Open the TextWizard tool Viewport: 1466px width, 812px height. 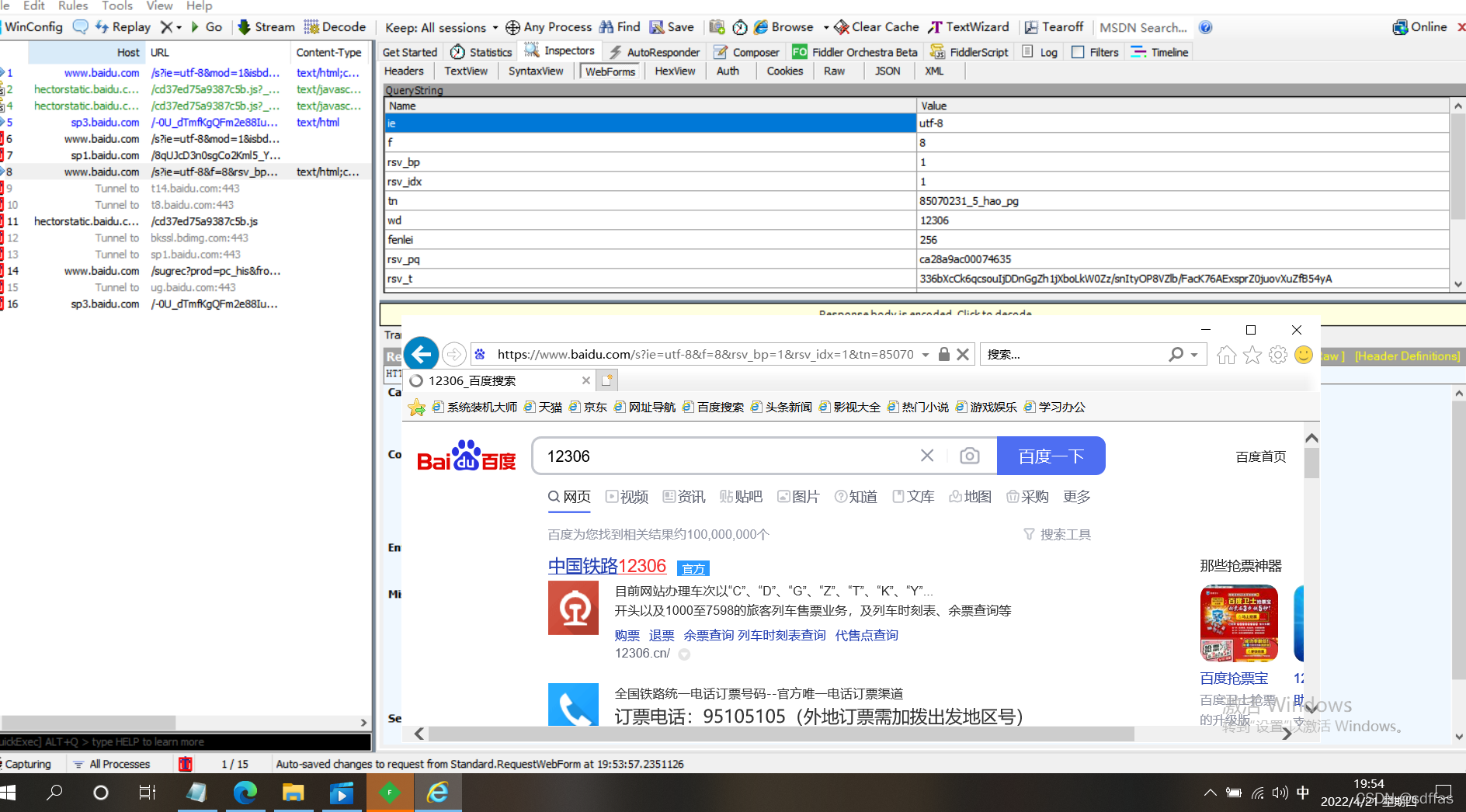tap(969, 27)
